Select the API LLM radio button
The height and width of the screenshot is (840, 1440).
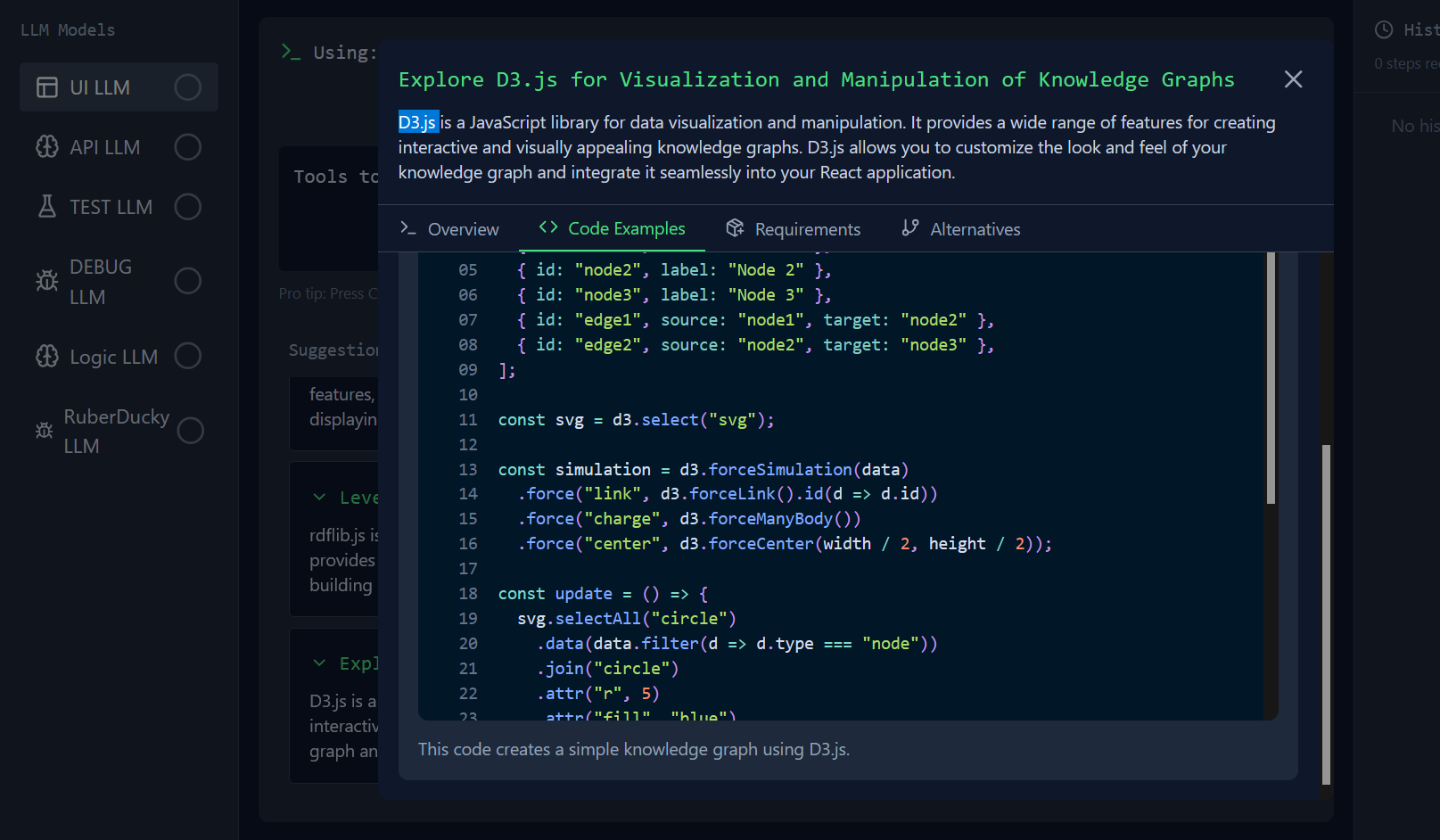click(x=187, y=147)
